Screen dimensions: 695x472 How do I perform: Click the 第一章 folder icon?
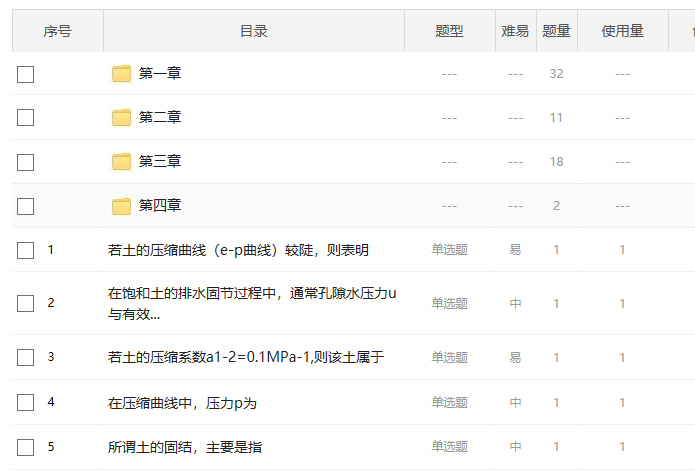(121, 73)
